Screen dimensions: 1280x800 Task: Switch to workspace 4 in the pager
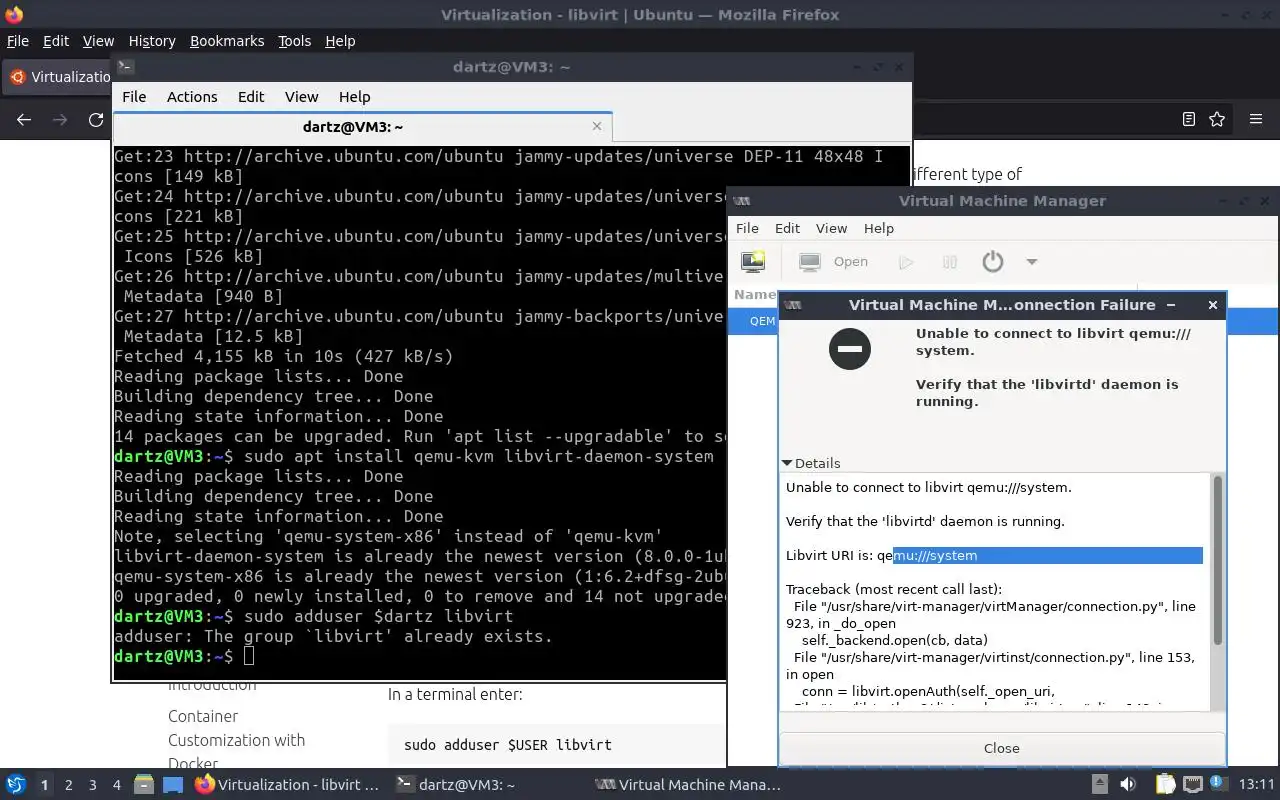click(117, 785)
